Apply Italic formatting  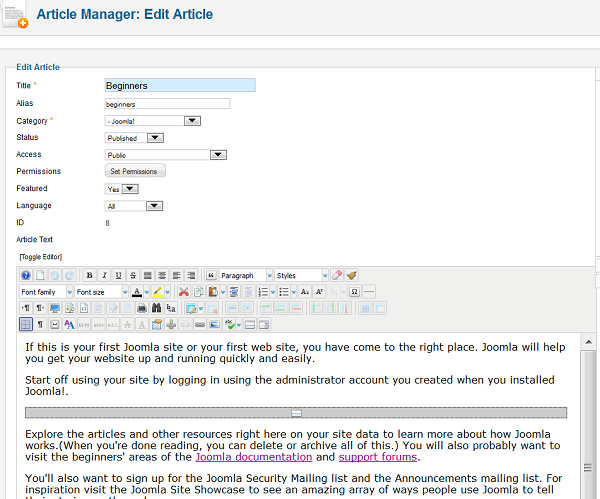(104, 275)
